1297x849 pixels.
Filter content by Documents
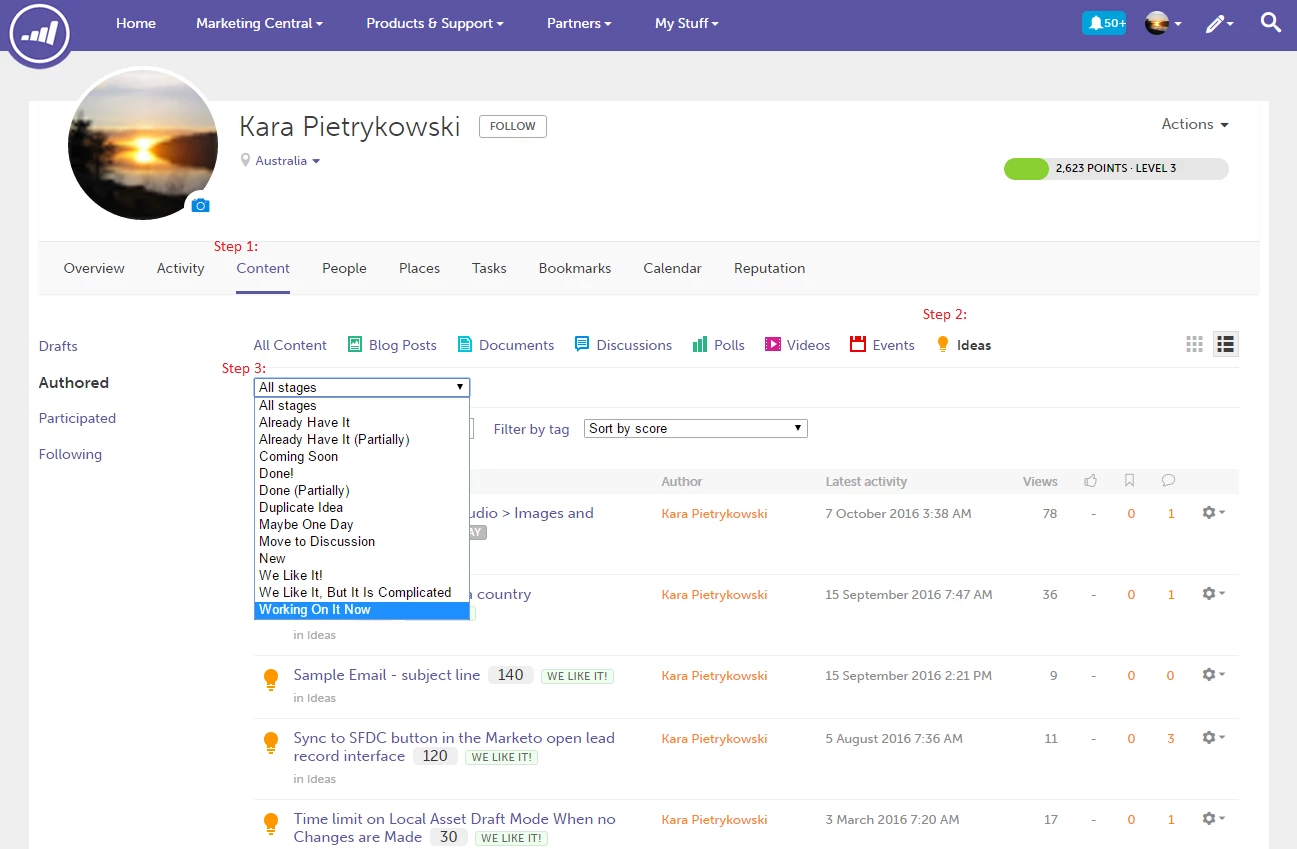coord(506,345)
